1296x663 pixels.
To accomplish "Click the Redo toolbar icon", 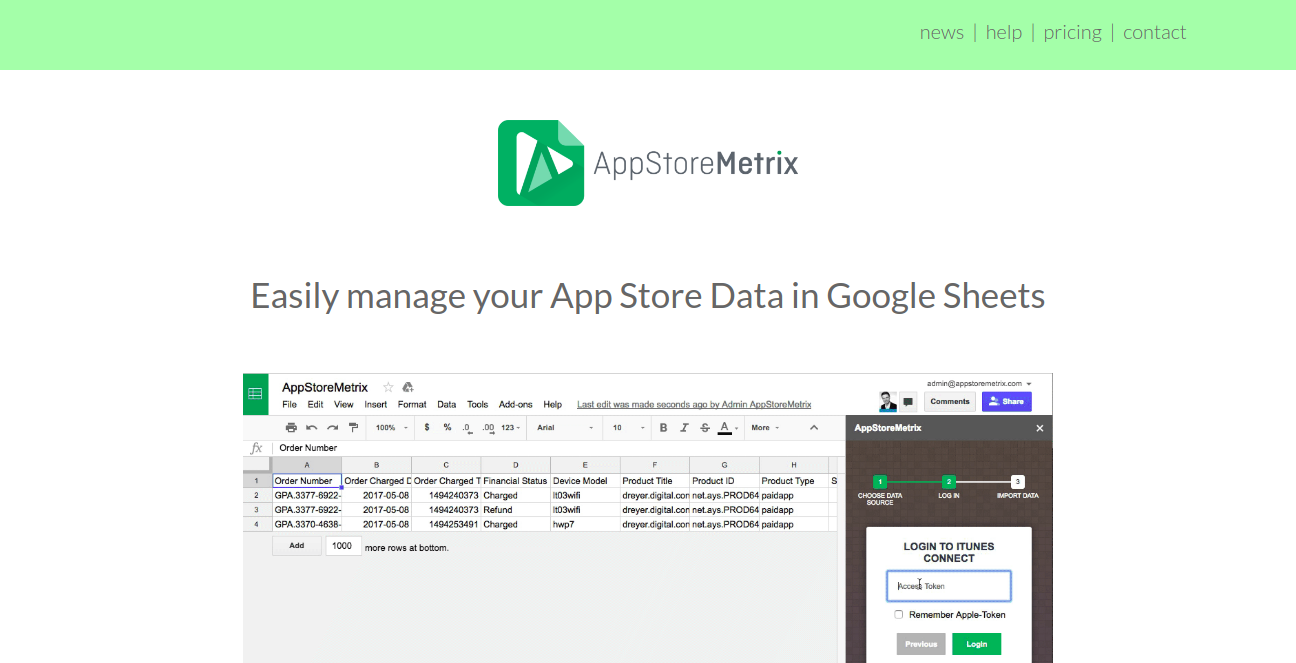I will [332, 428].
